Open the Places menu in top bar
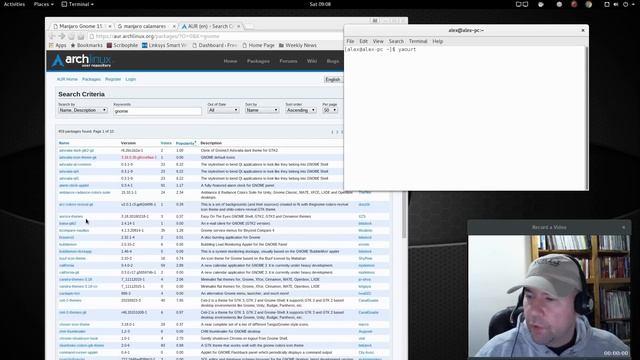This screenshot has height=360, width=640. tap(43, 4)
